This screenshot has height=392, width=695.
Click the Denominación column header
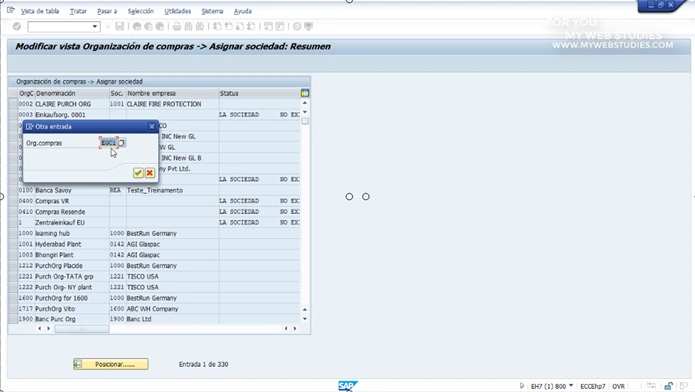pyautogui.click(x=72, y=93)
